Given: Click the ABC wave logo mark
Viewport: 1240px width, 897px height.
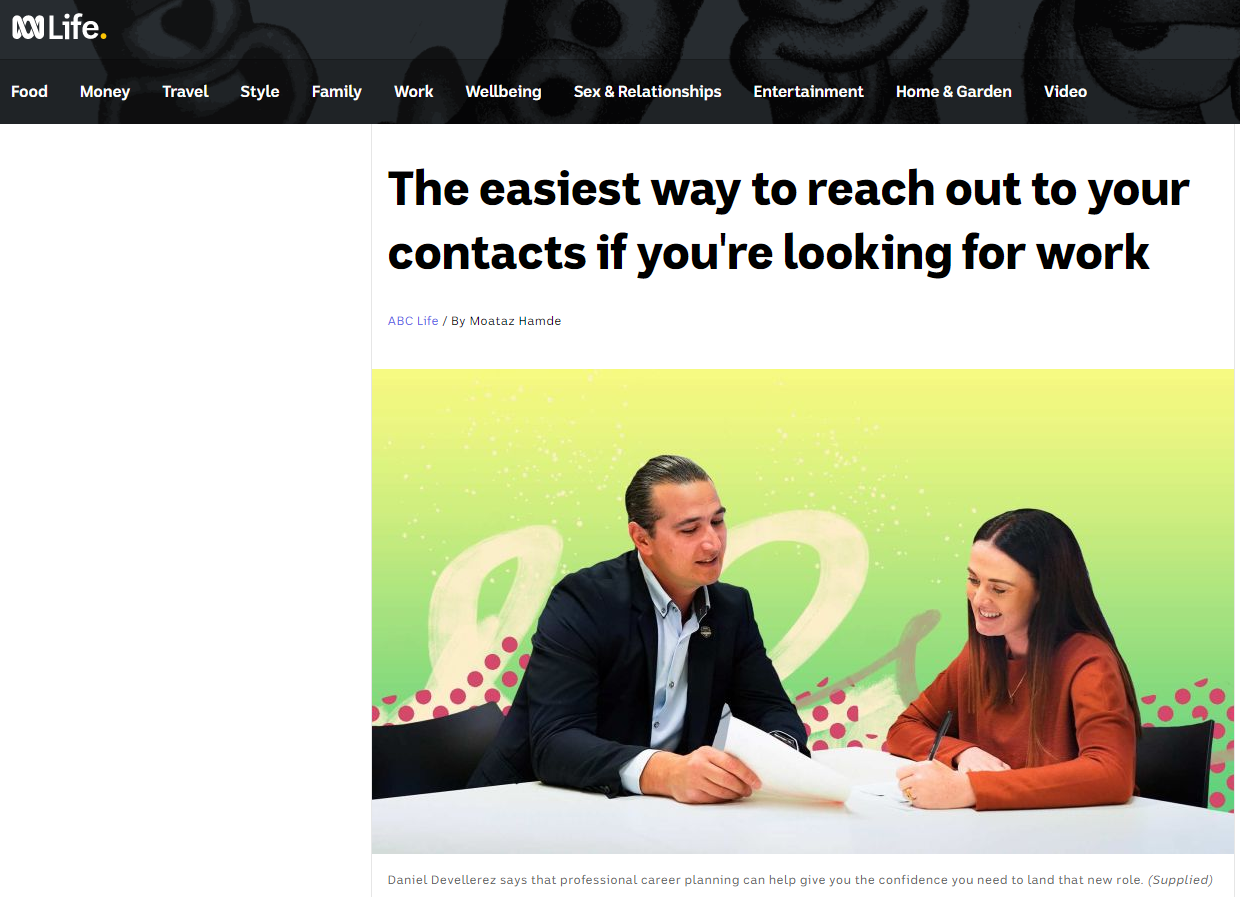Looking at the screenshot, I should click(x=28, y=28).
